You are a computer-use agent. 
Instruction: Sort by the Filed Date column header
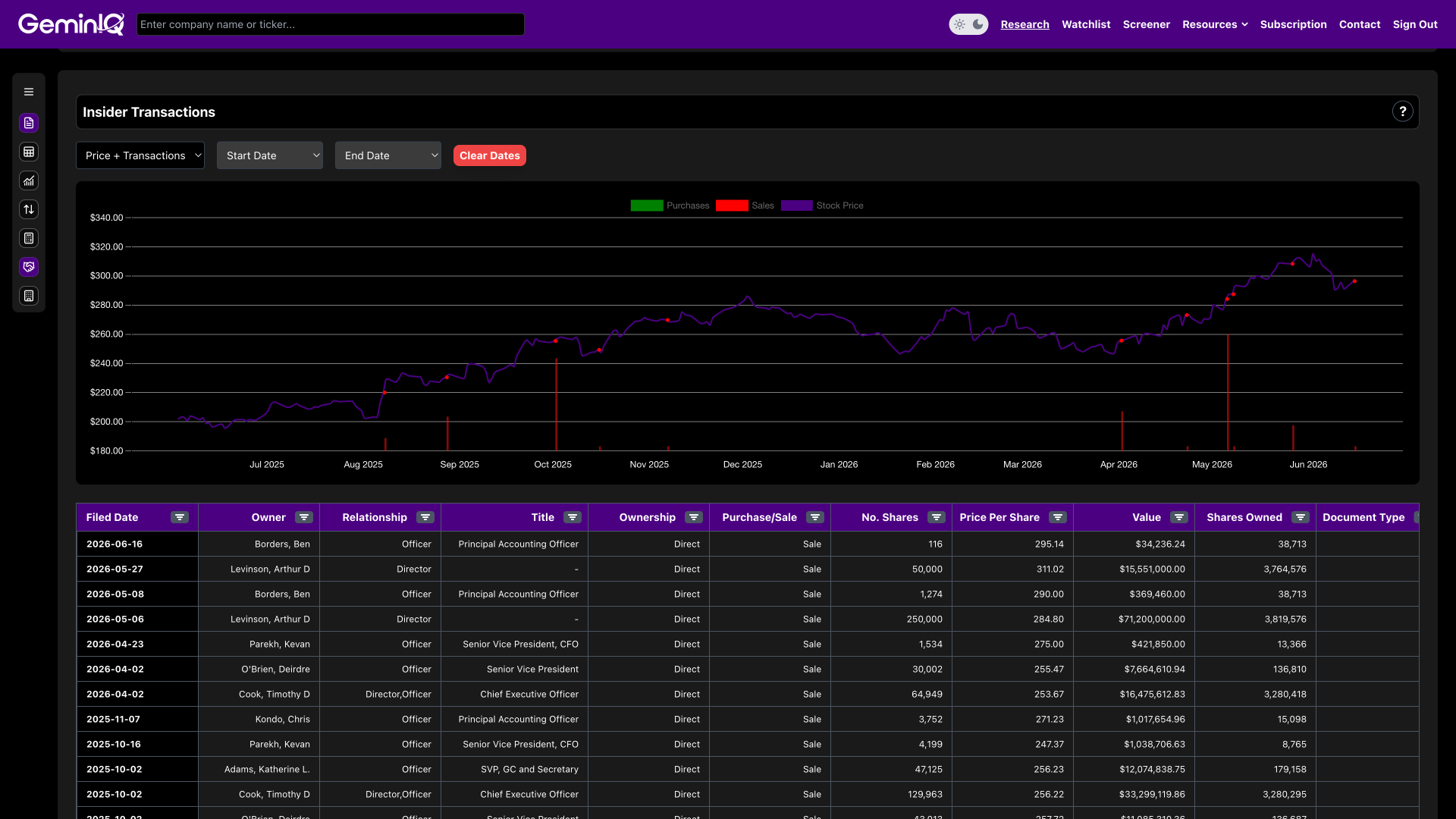click(x=112, y=517)
